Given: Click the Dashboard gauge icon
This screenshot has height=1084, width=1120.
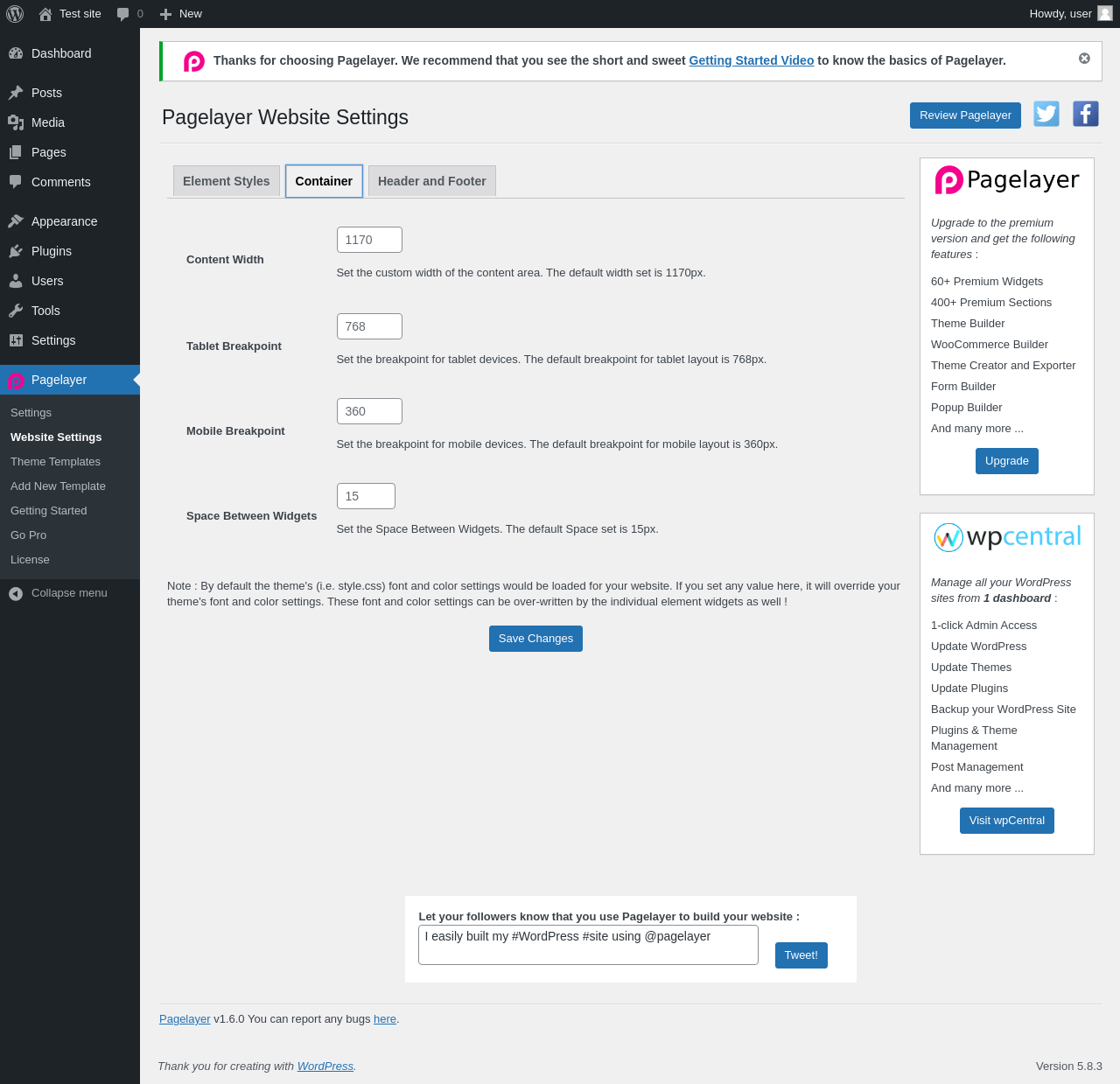Looking at the screenshot, I should click(x=16, y=53).
